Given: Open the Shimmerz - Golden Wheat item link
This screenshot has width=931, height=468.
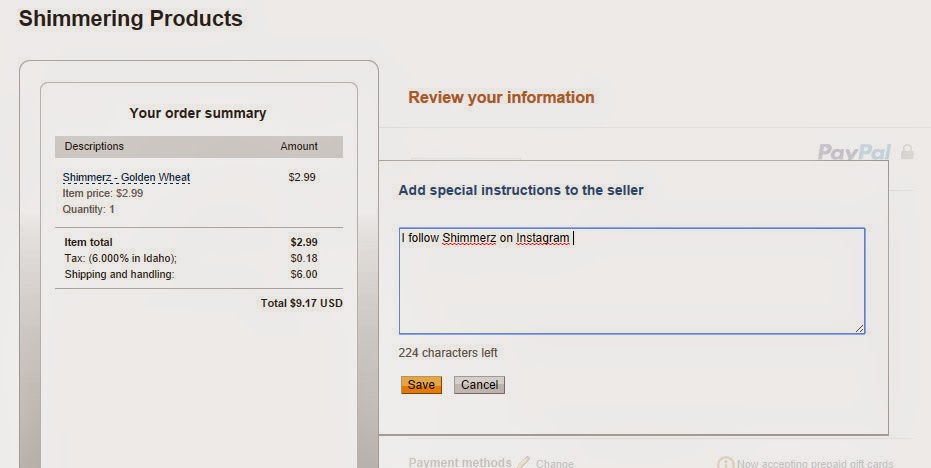Looking at the screenshot, I should click(126, 178).
